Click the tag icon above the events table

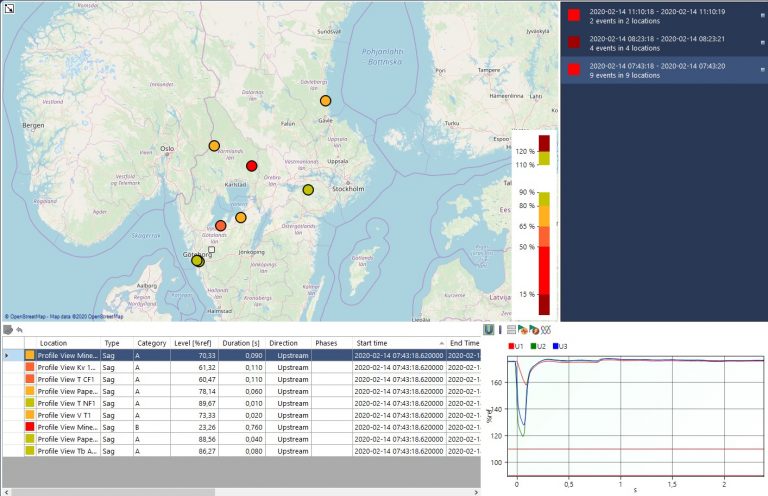8,330
